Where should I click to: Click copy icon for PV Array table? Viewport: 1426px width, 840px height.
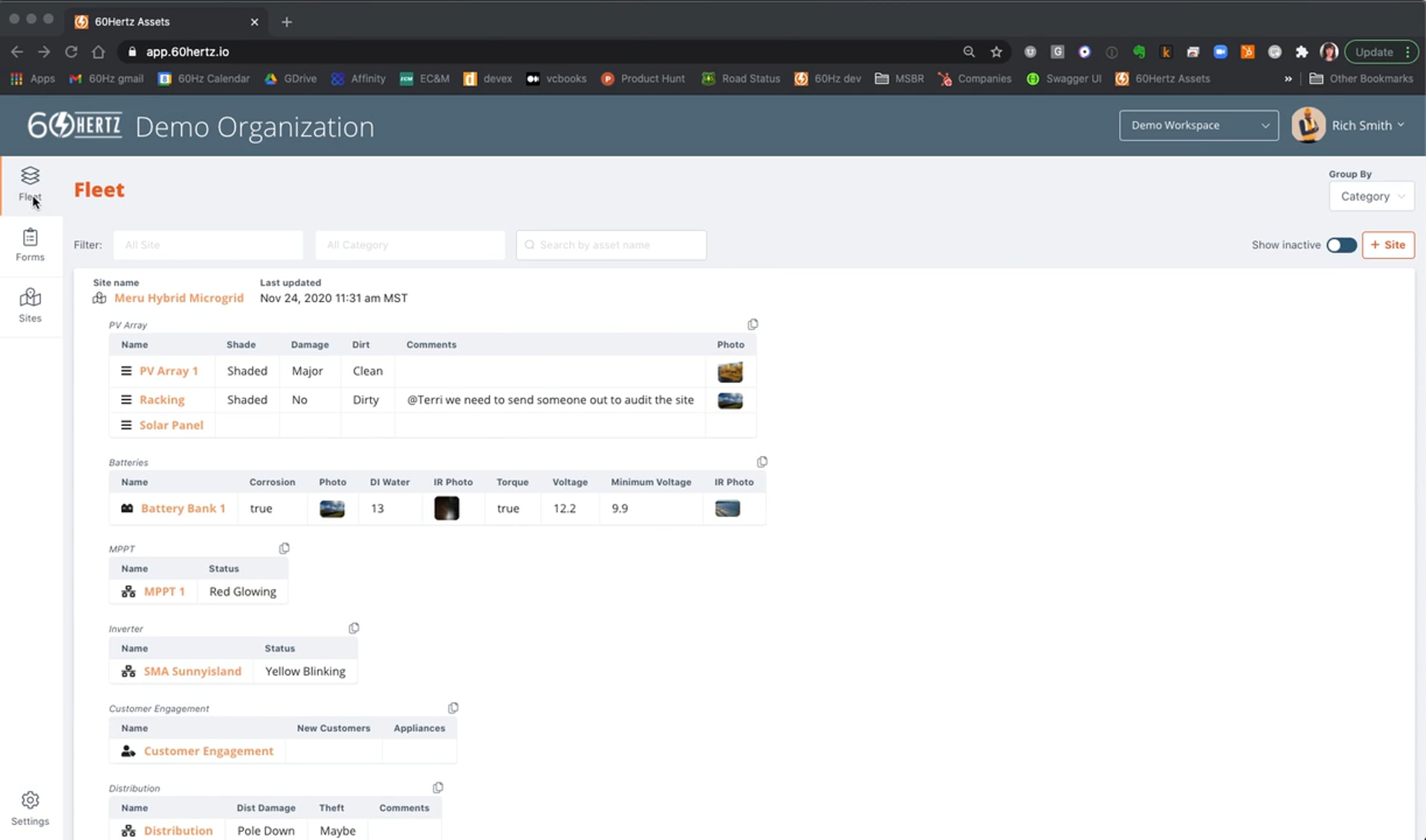752,324
